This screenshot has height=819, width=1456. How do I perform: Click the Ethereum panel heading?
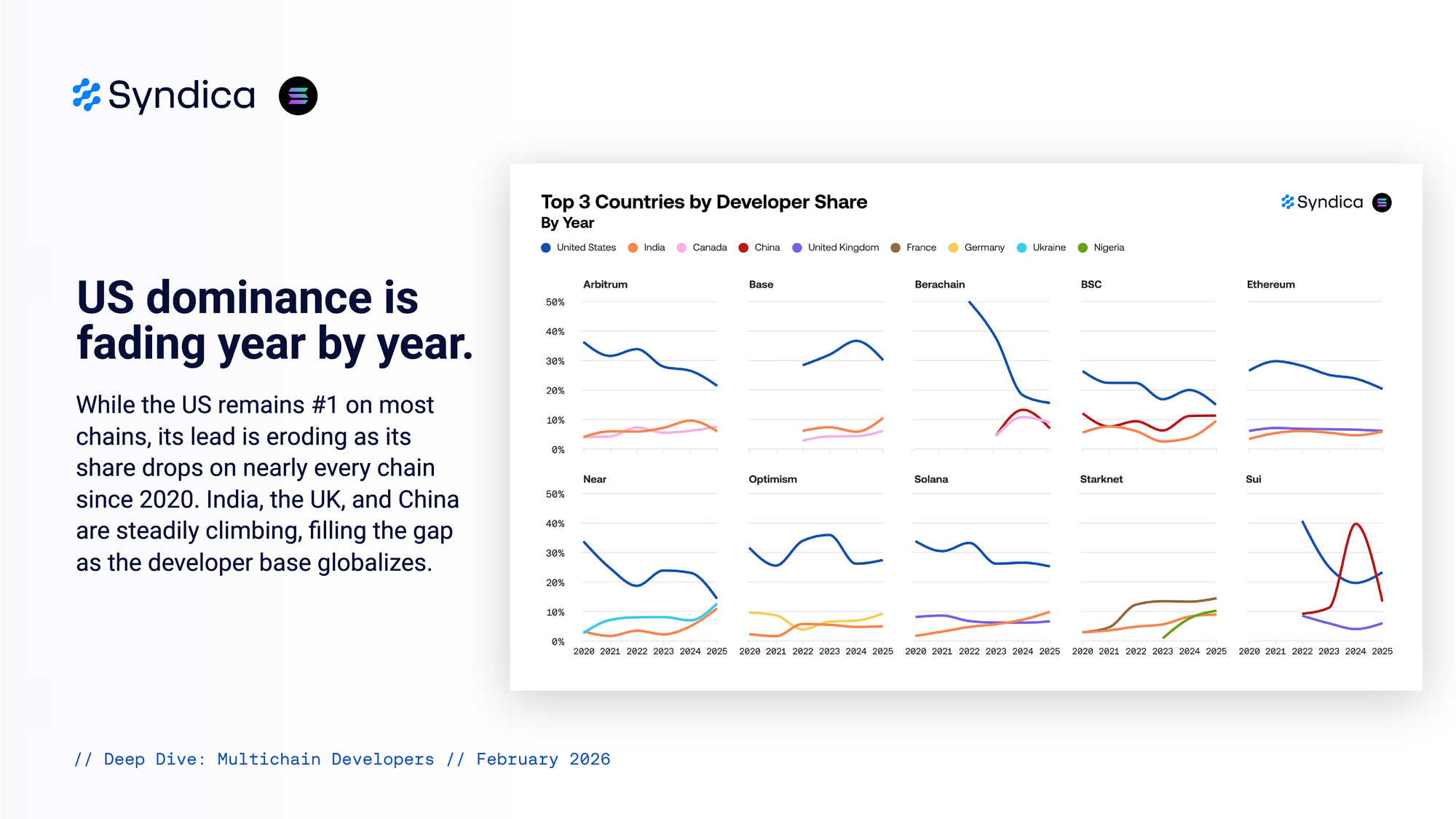point(1270,285)
